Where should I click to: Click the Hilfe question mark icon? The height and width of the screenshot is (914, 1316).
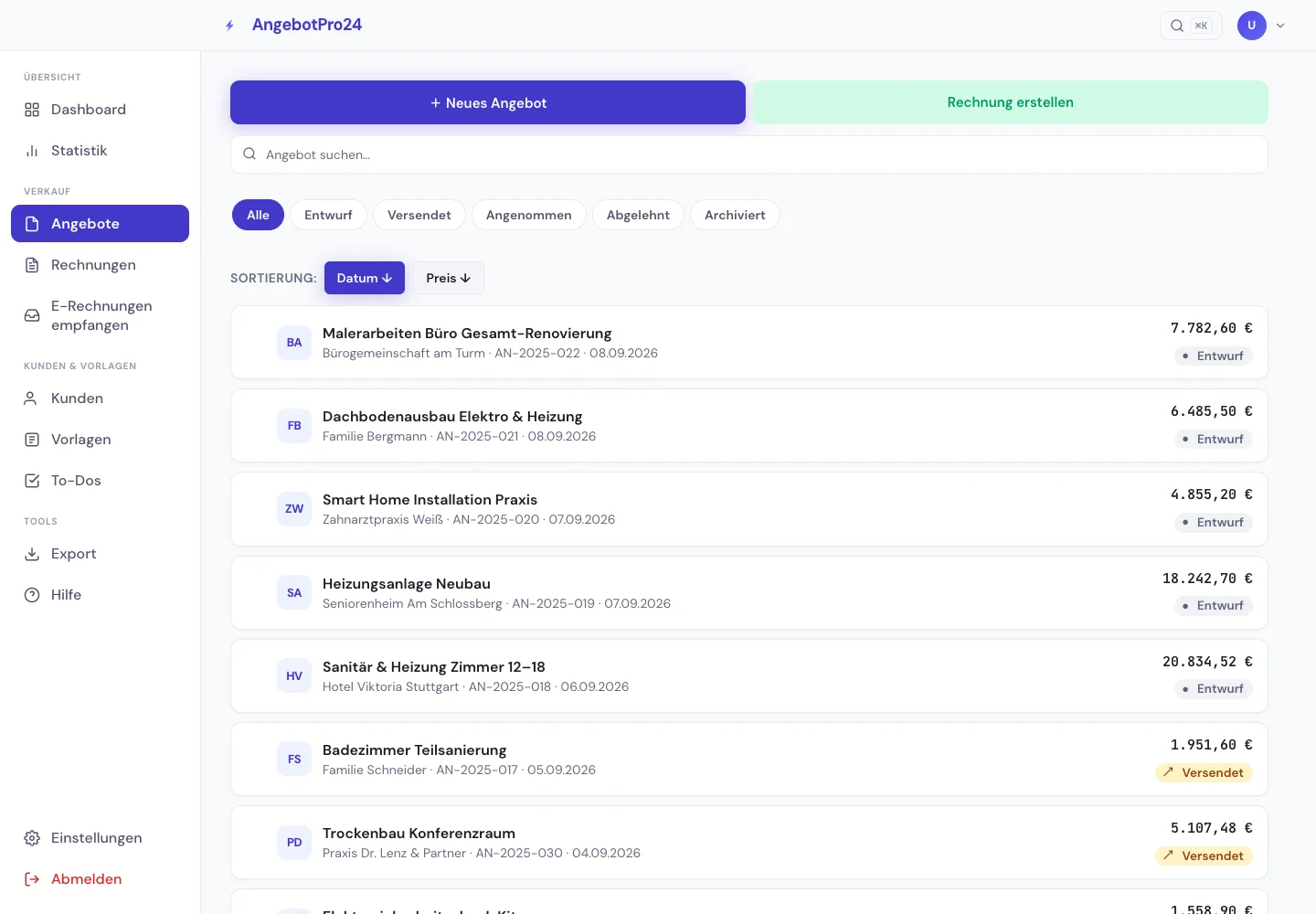32,595
